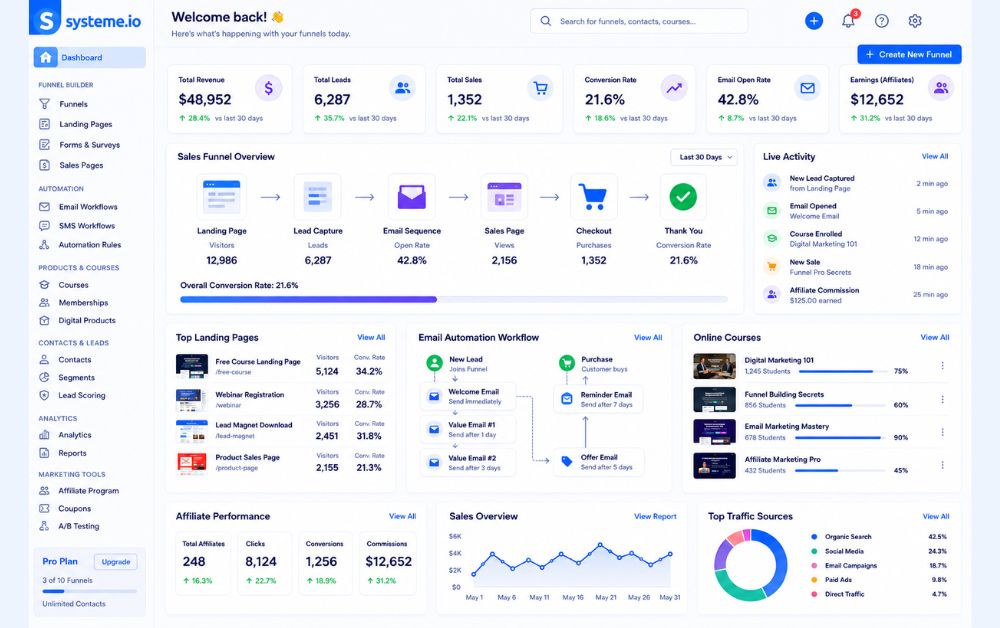Click the Pro Plan funnels usage bar
Screen dimensions: 1000x628
pos(89,591)
